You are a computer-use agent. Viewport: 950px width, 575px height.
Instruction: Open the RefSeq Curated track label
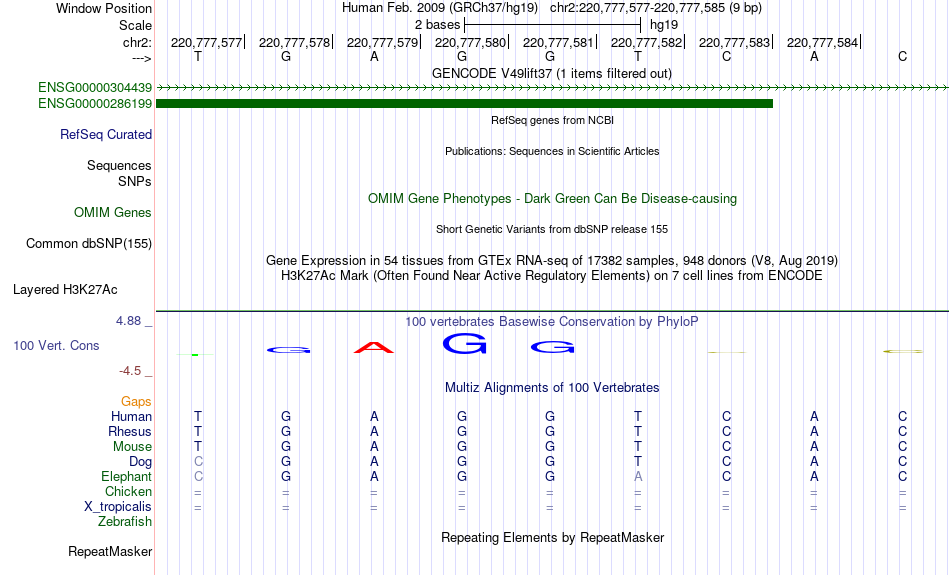(x=105, y=135)
